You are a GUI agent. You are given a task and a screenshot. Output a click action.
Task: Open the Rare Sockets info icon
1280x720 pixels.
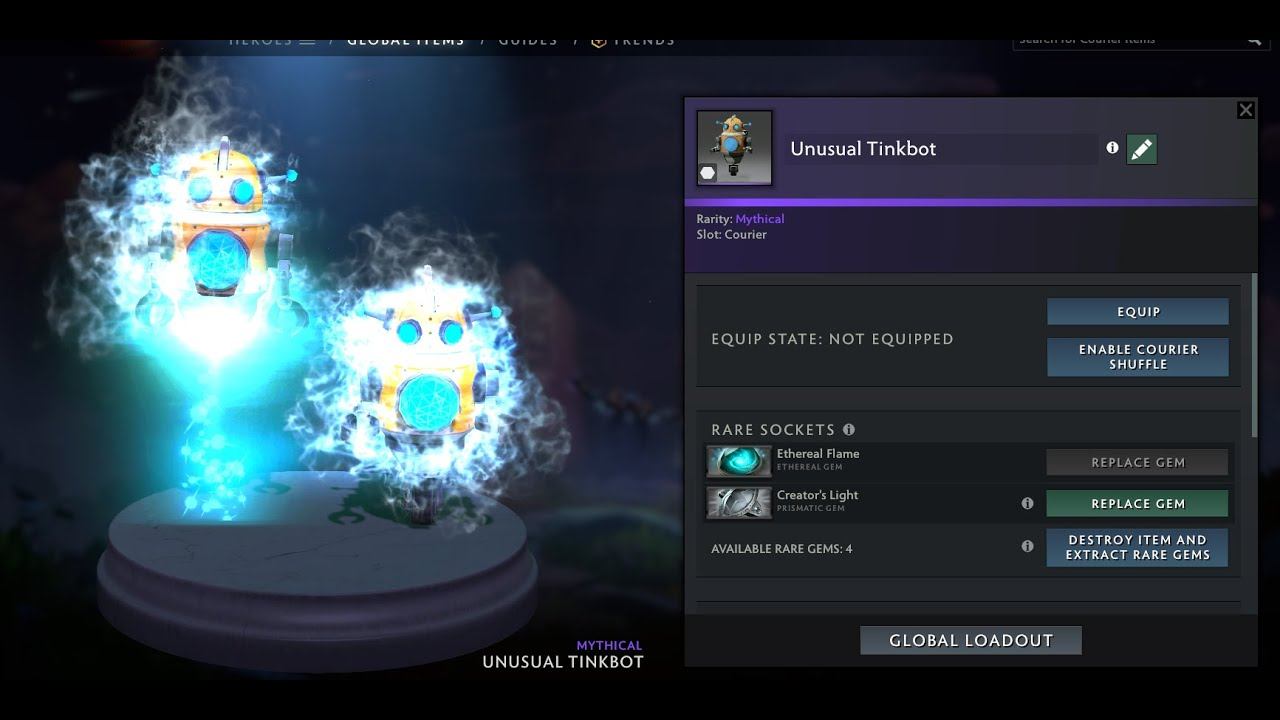click(x=849, y=429)
